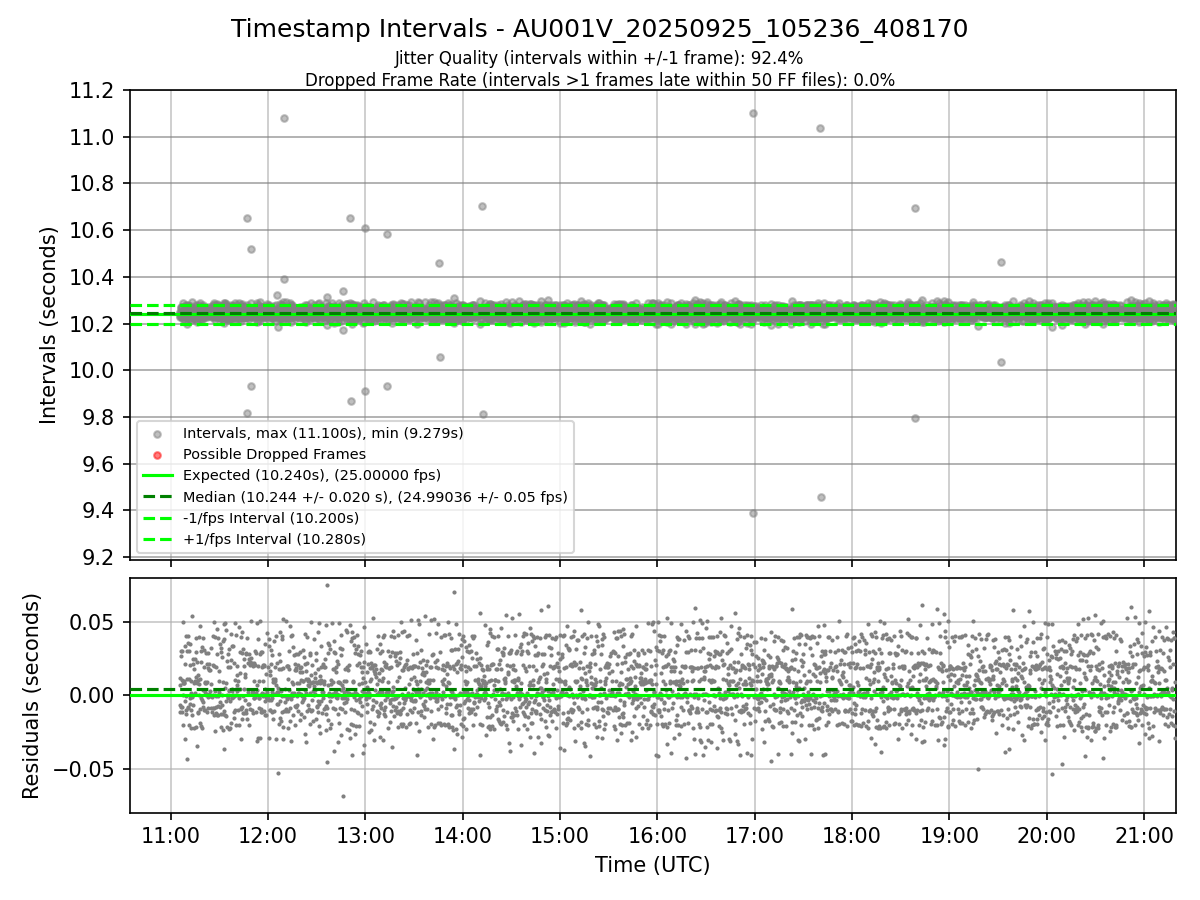Click the '16:00' x-axis tick label

point(657,834)
